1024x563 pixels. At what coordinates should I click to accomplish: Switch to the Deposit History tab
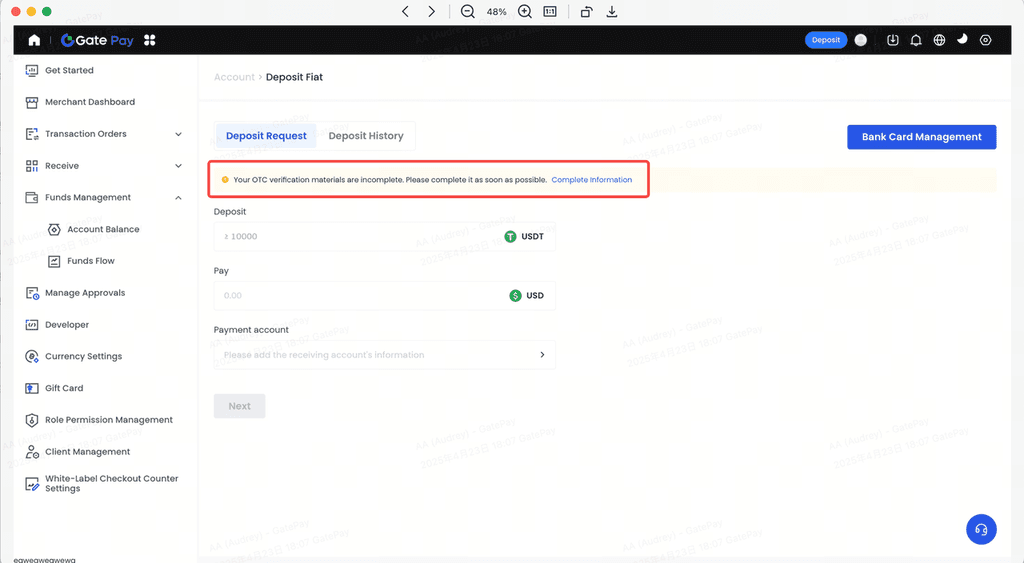[366, 136]
